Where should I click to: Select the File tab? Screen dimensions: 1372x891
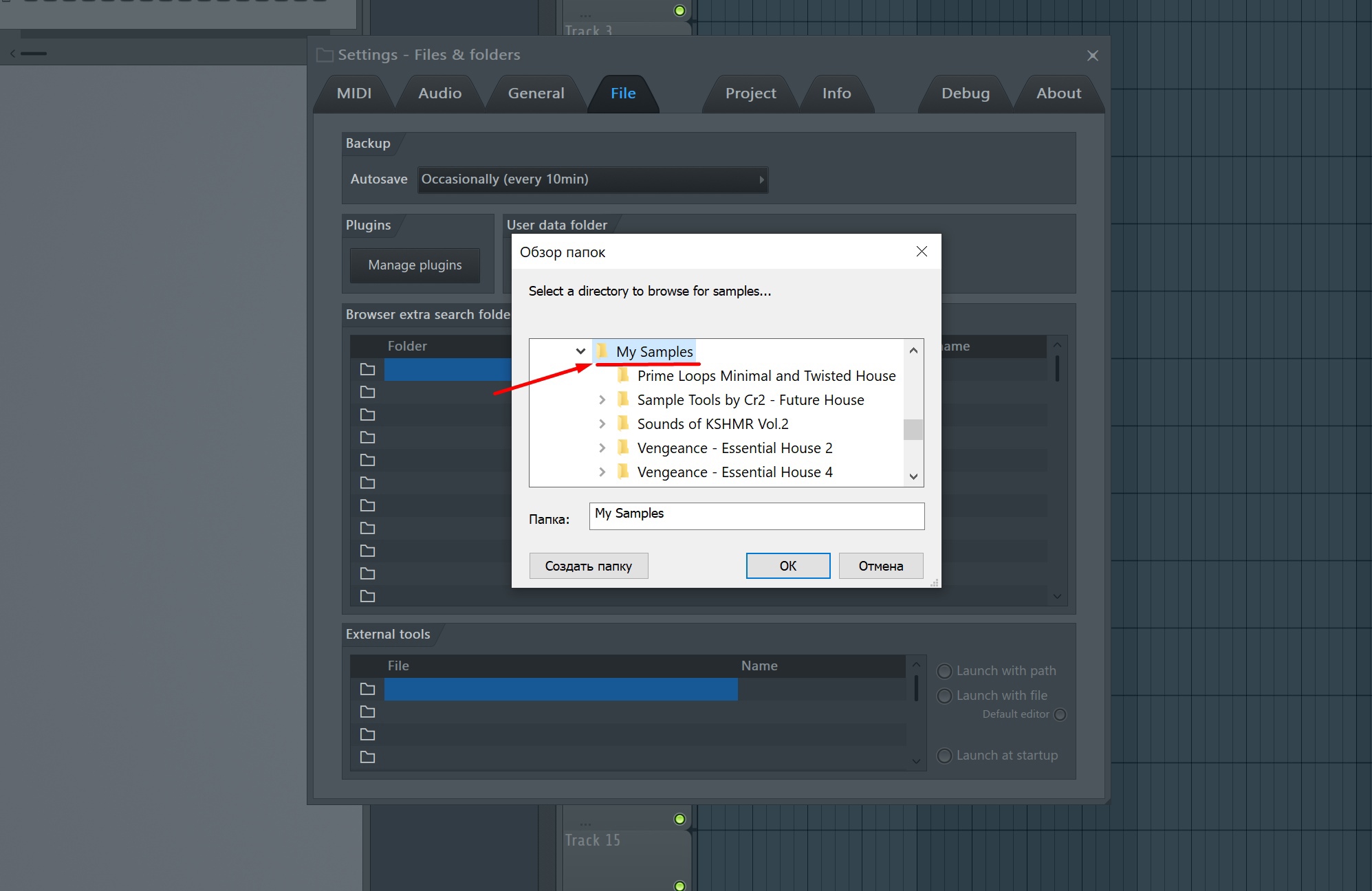(623, 93)
